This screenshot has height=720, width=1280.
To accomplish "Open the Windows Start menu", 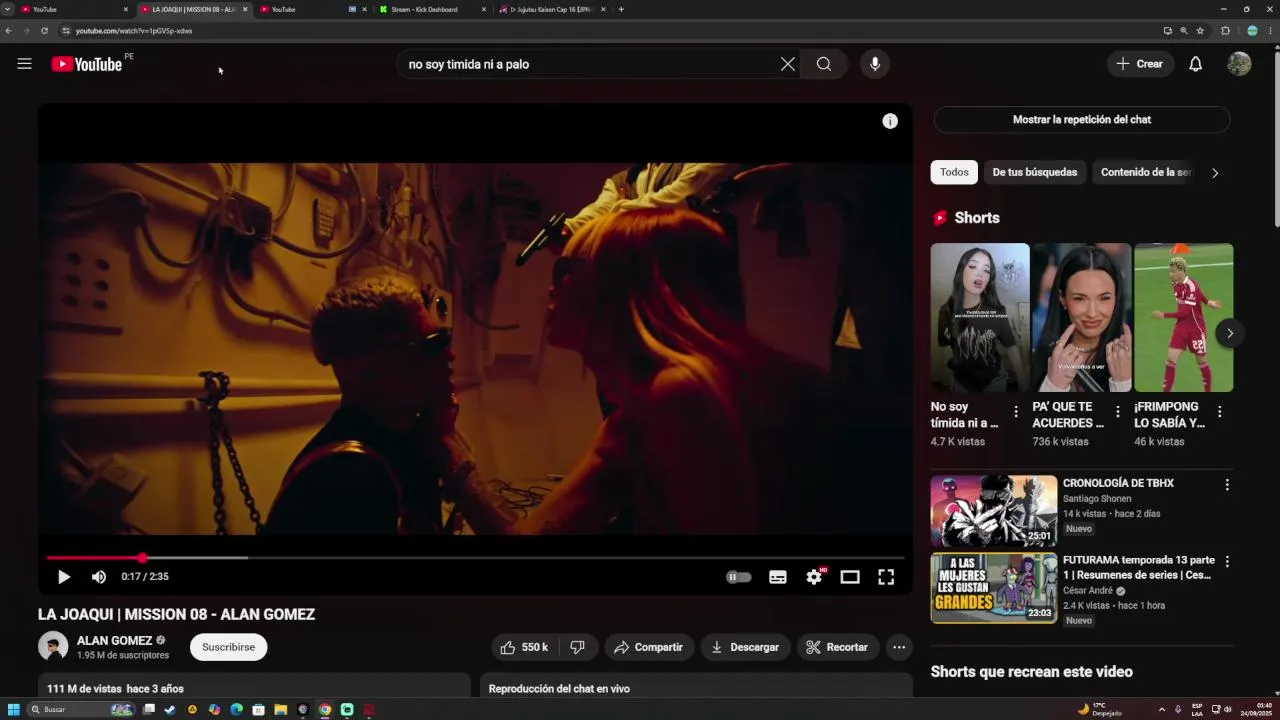I will (x=14, y=710).
